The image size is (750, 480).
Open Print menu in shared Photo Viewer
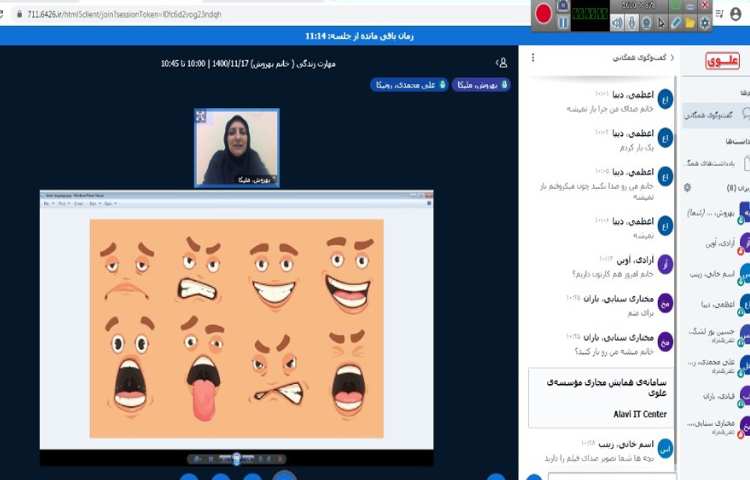click(63, 204)
